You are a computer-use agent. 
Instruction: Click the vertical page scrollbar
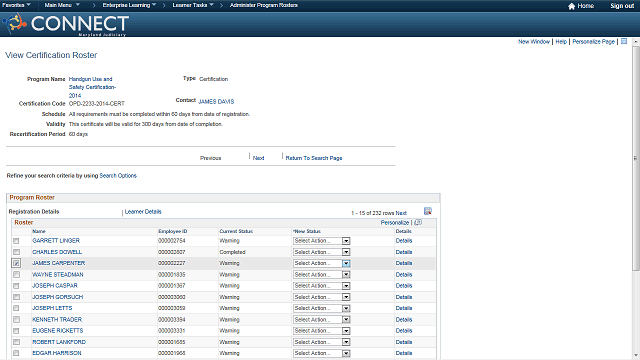click(636, 157)
